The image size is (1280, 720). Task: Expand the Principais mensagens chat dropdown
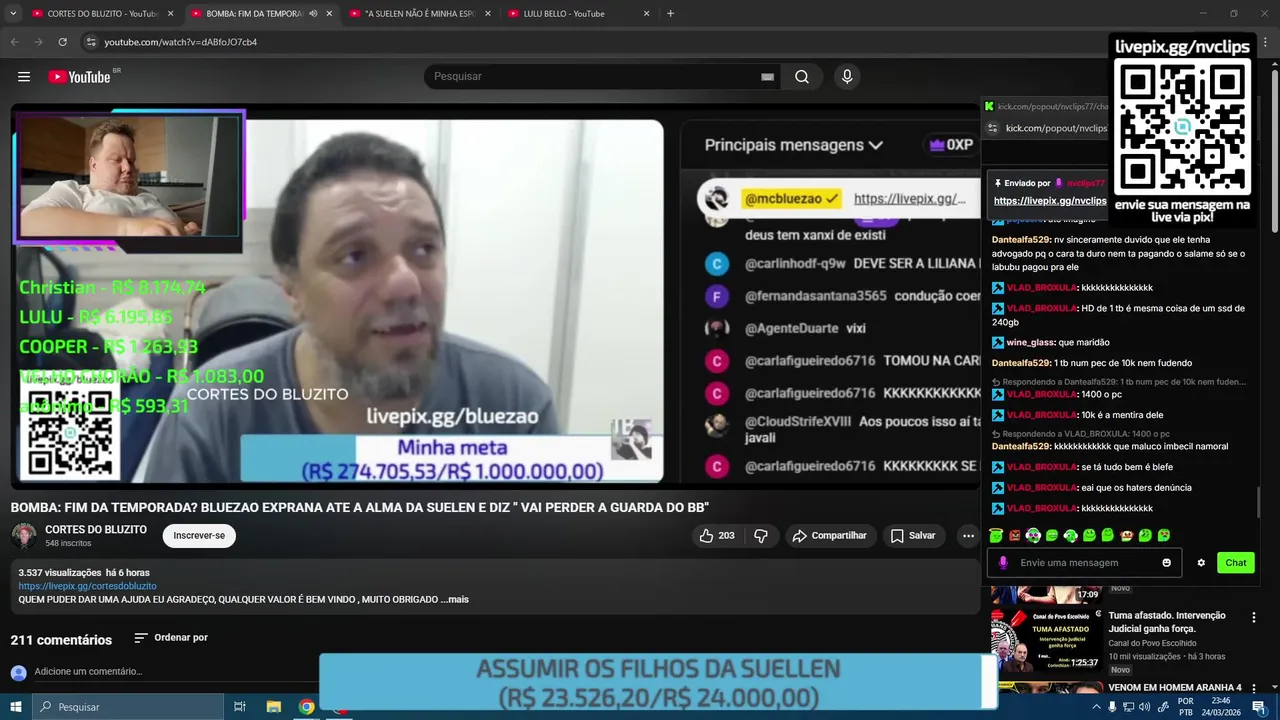point(793,145)
